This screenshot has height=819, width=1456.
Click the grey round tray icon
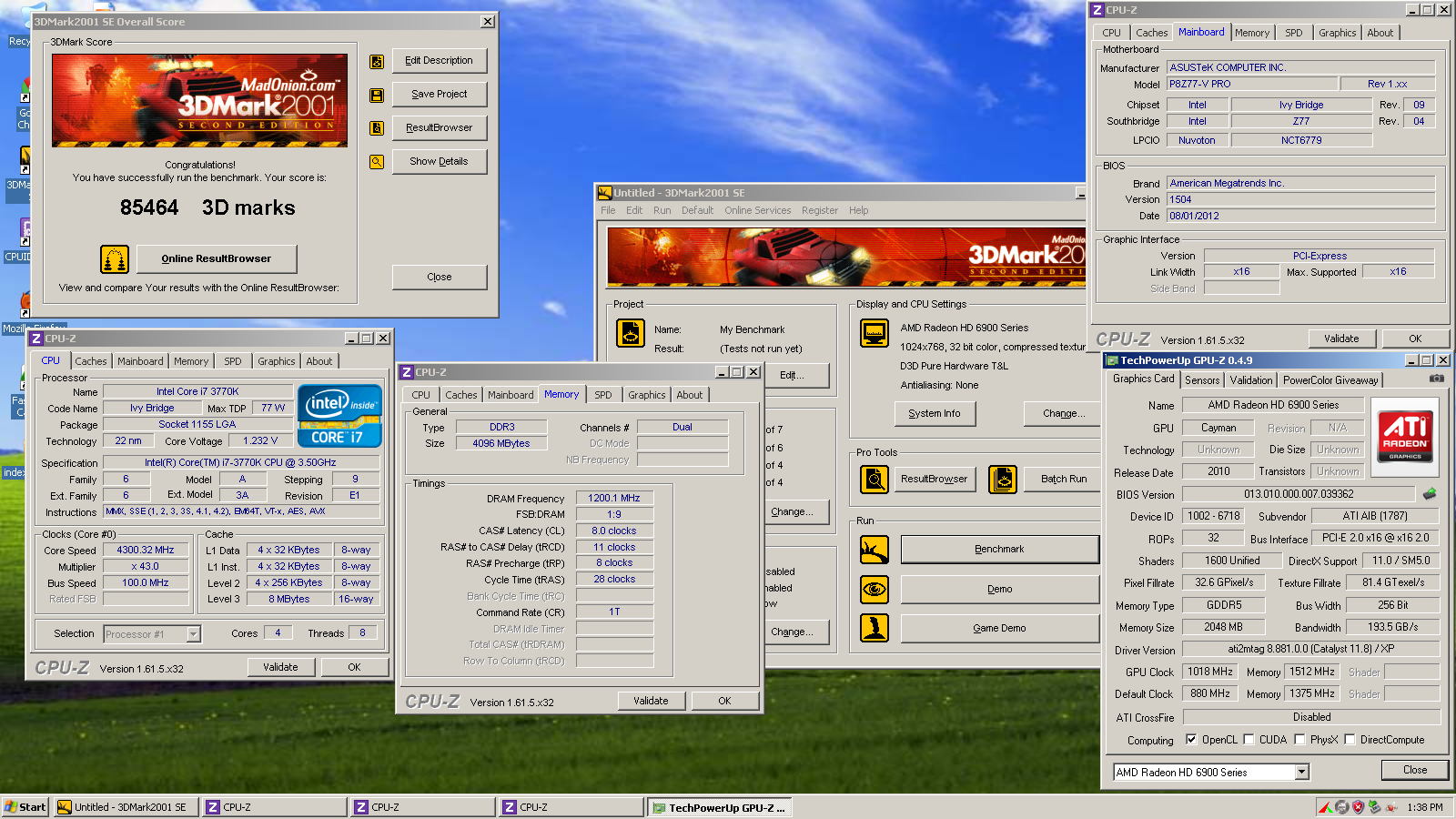(x=1342, y=807)
